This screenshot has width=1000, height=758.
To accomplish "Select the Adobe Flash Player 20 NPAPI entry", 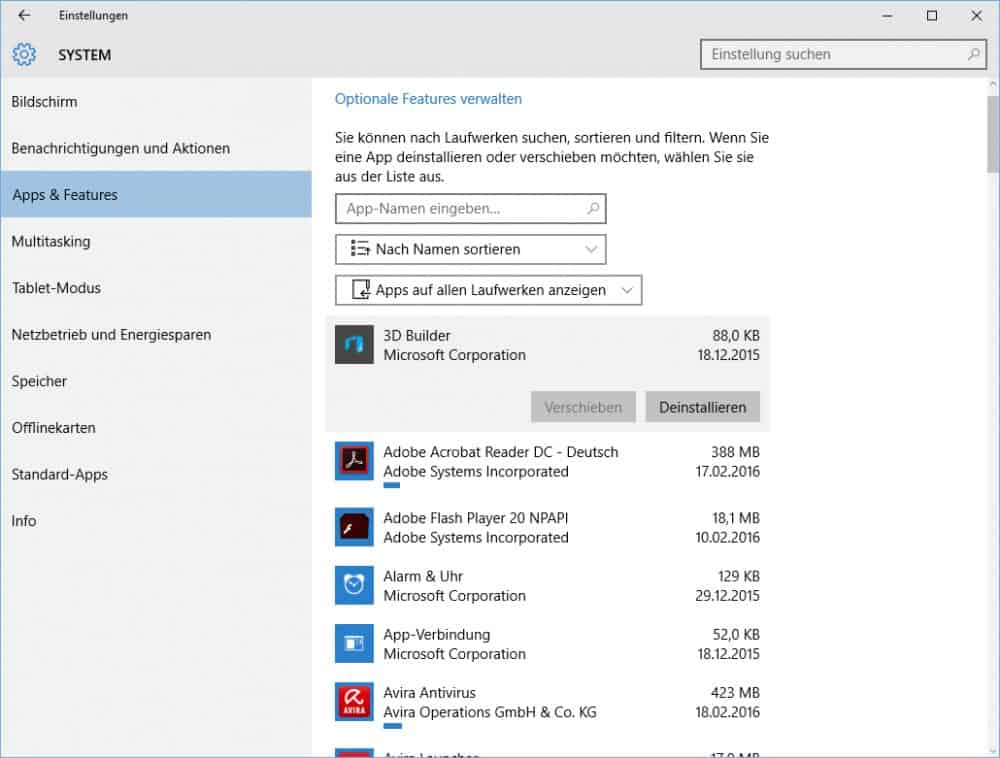I will click(x=547, y=527).
